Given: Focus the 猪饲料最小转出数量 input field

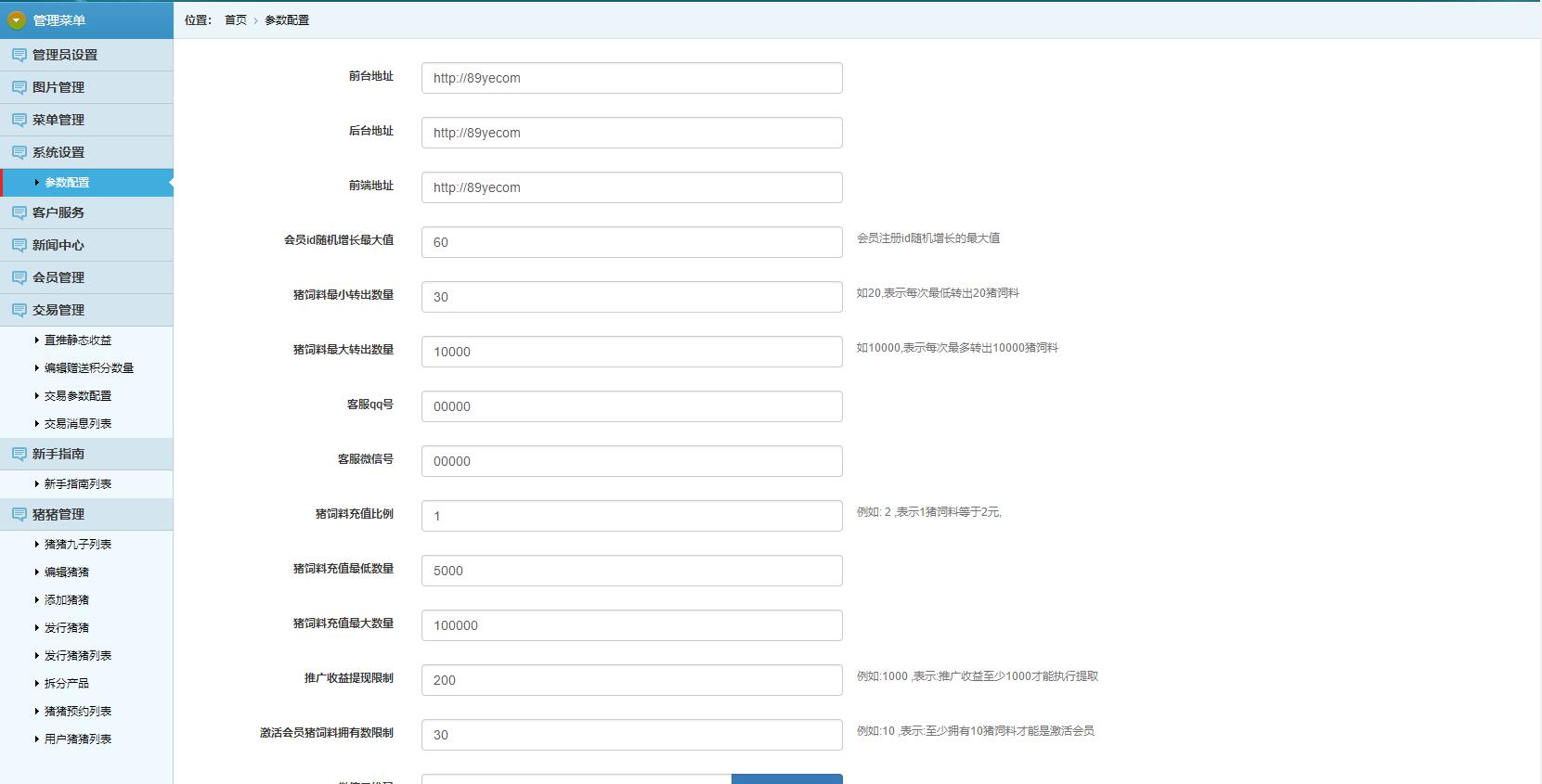Looking at the screenshot, I should [x=632, y=297].
